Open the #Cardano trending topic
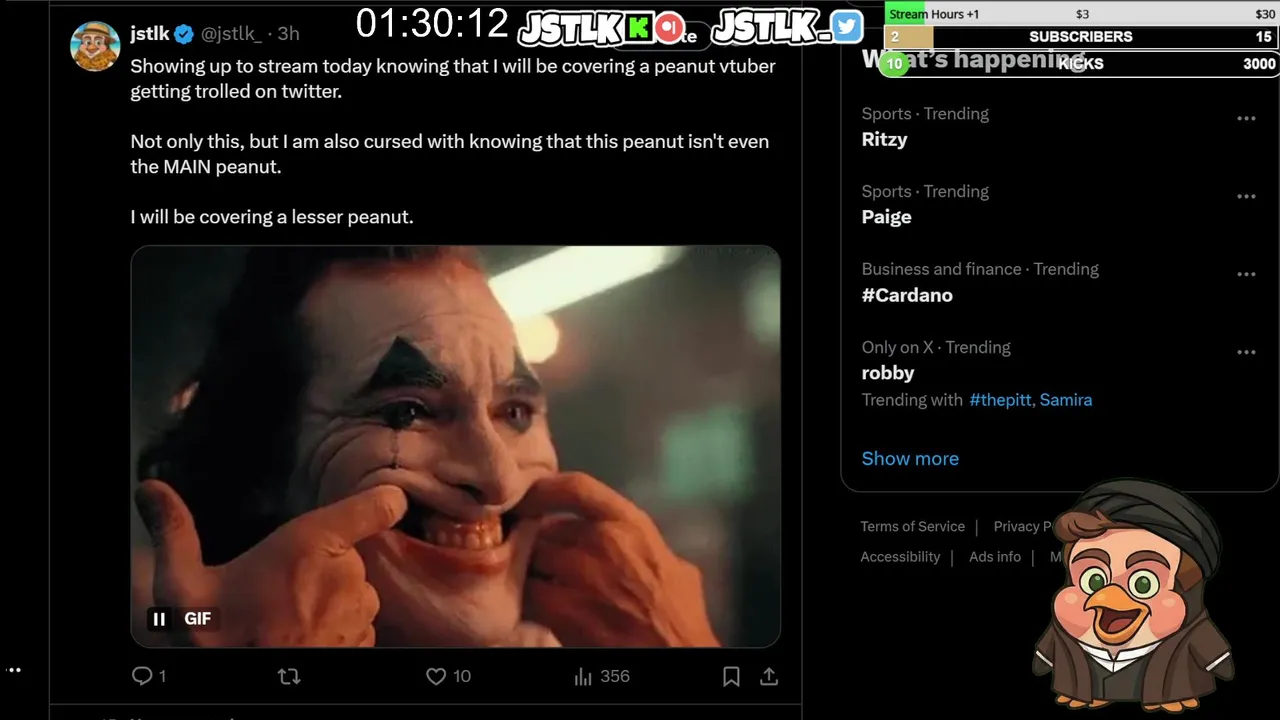Viewport: 1280px width, 720px height. pyautogui.click(x=907, y=295)
